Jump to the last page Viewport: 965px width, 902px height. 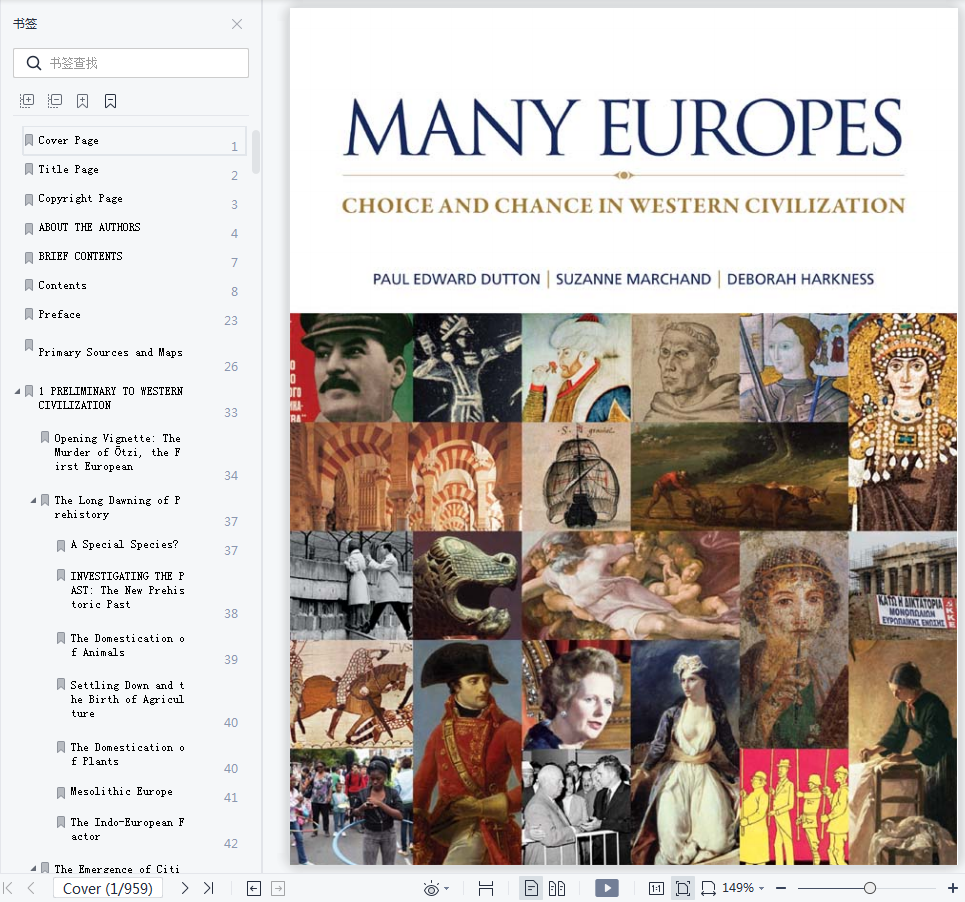(x=209, y=888)
